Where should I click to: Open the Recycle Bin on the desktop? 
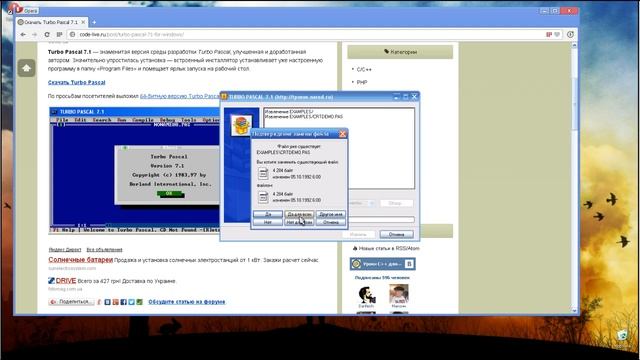click(x=622, y=337)
